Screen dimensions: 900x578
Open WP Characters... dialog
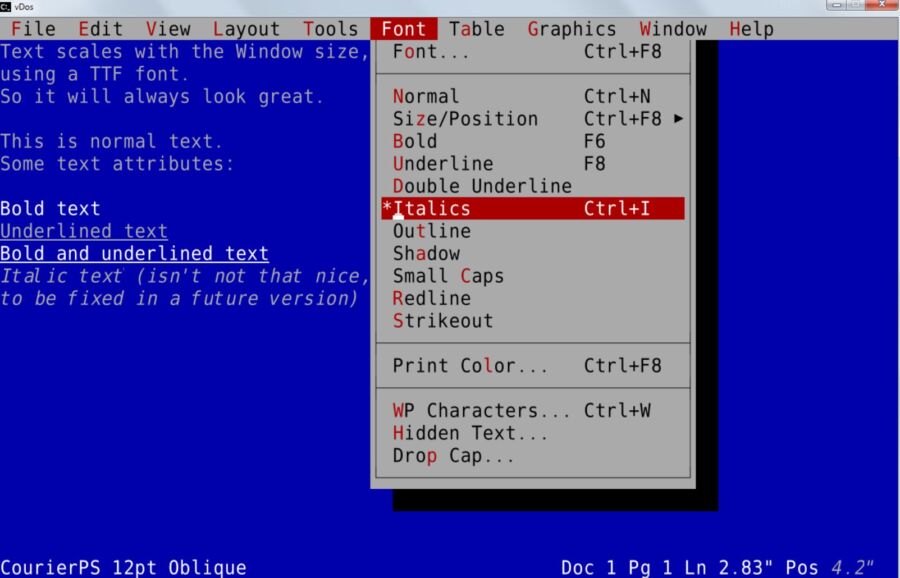(x=533, y=410)
